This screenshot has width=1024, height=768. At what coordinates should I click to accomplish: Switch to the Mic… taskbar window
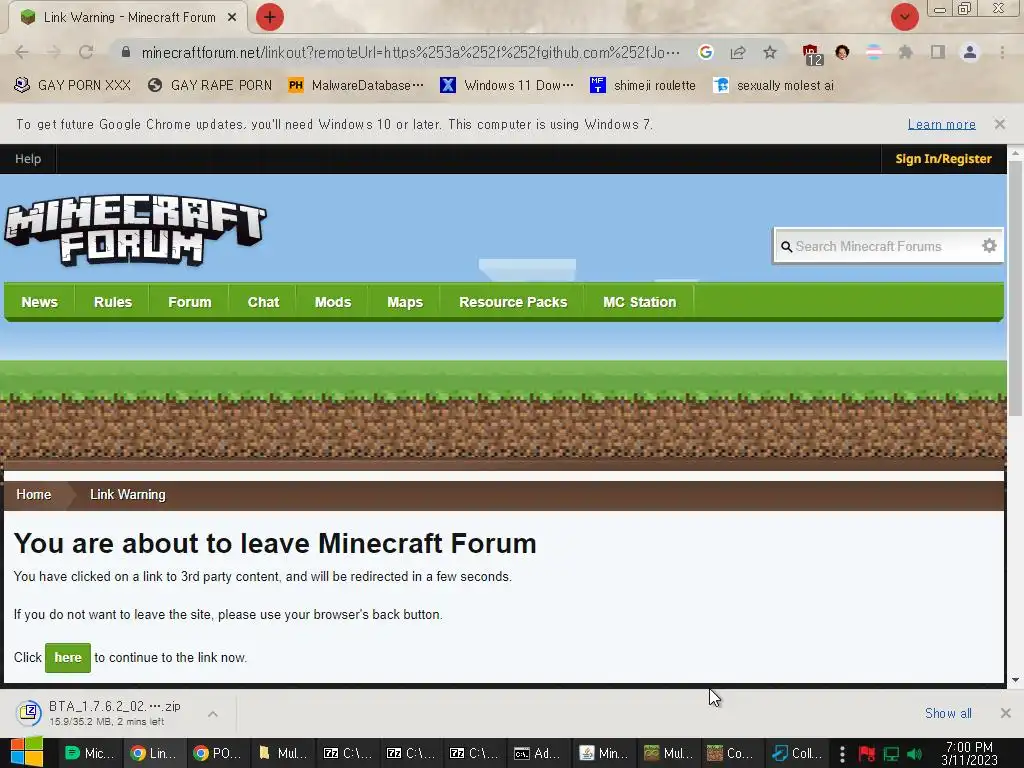[x=89, y=753]
